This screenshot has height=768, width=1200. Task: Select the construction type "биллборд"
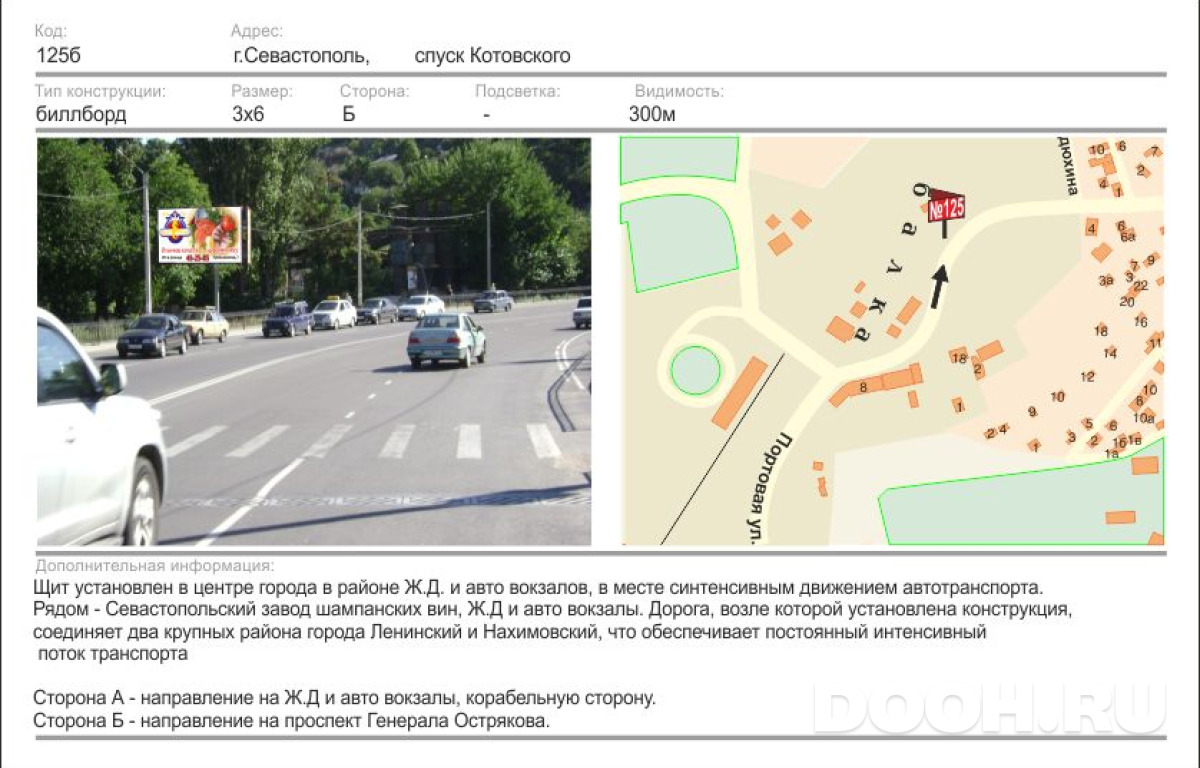(81, 114)
